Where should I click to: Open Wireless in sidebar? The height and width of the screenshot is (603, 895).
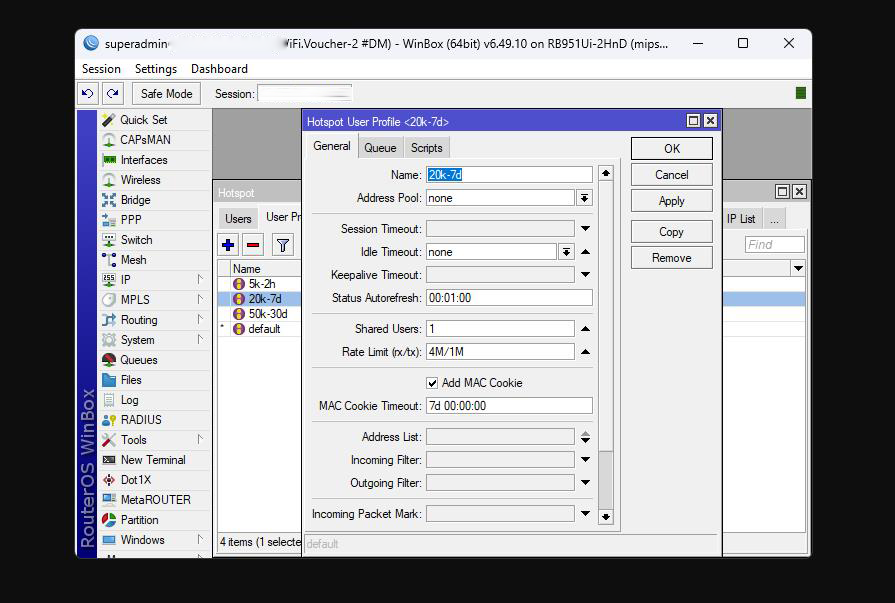[x=154, y=180]
